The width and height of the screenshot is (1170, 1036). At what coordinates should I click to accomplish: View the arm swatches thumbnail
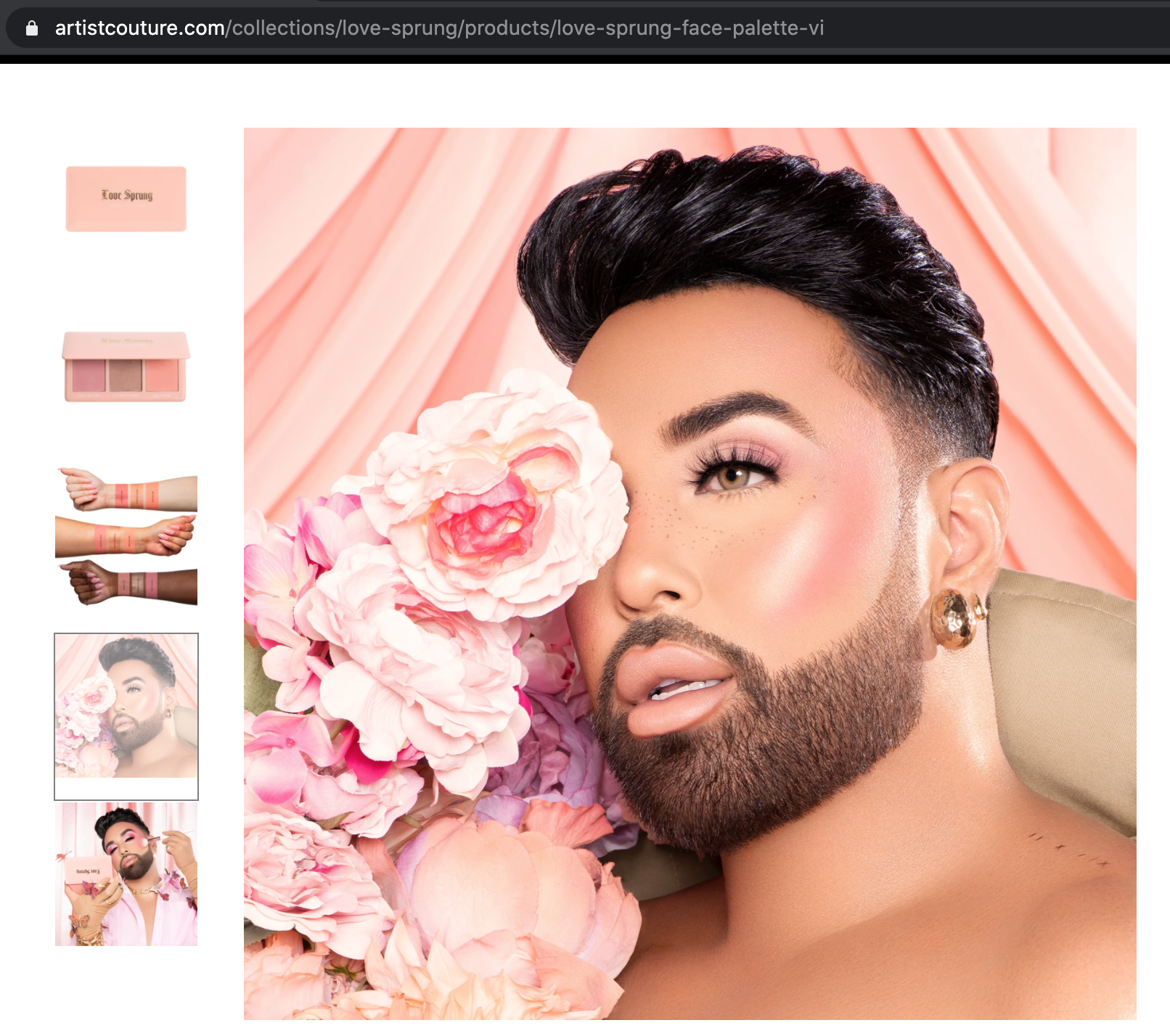click(x=126, y=536)
